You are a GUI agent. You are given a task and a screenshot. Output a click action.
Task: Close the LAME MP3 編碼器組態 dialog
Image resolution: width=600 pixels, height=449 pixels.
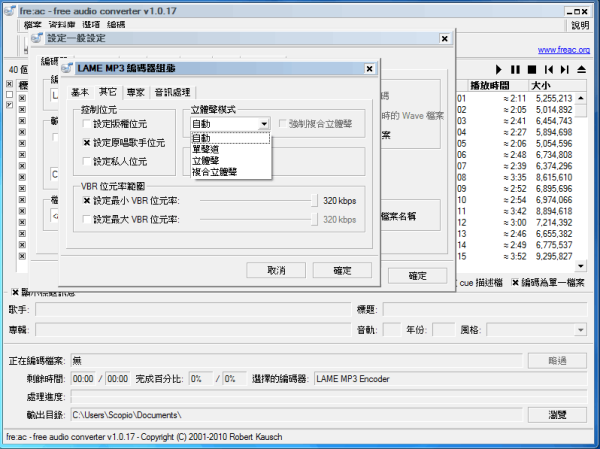click(x=369, y=69)
